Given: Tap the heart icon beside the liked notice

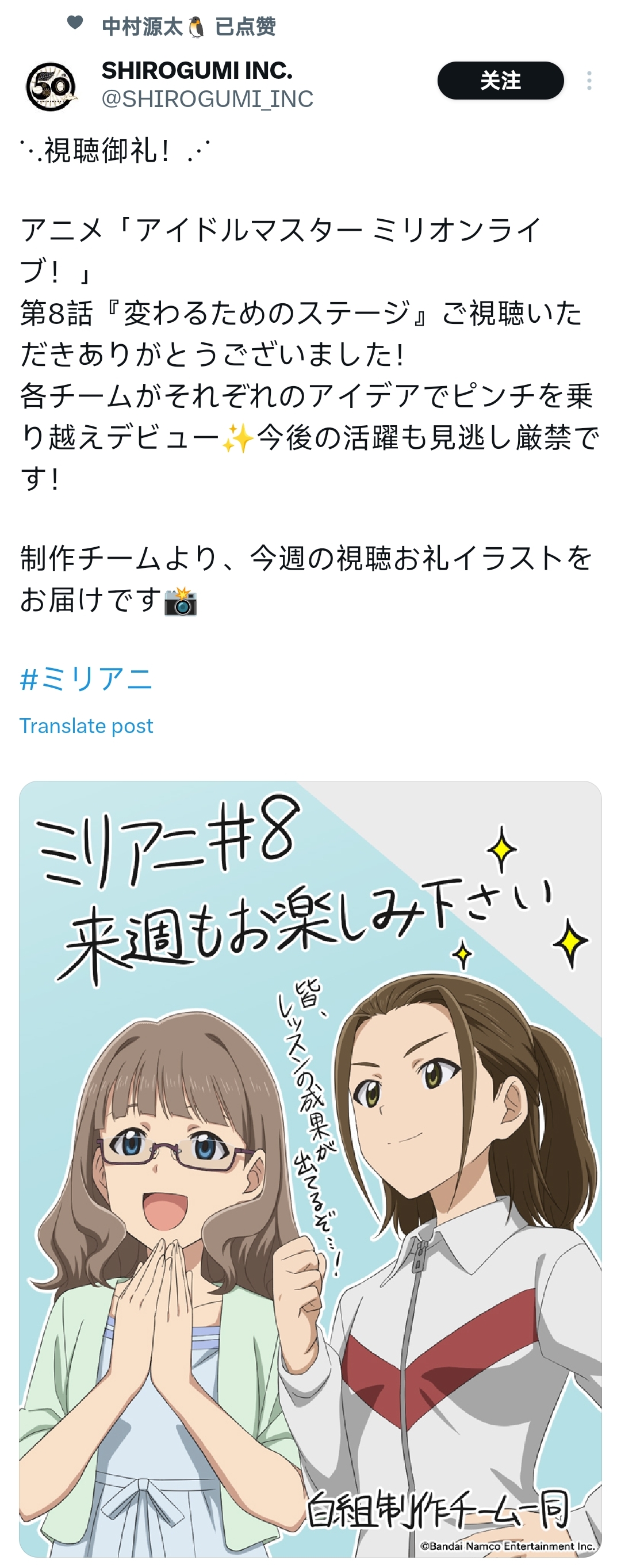Looking at the screenshot, I should pyautogui.click(x=75, y=23).
